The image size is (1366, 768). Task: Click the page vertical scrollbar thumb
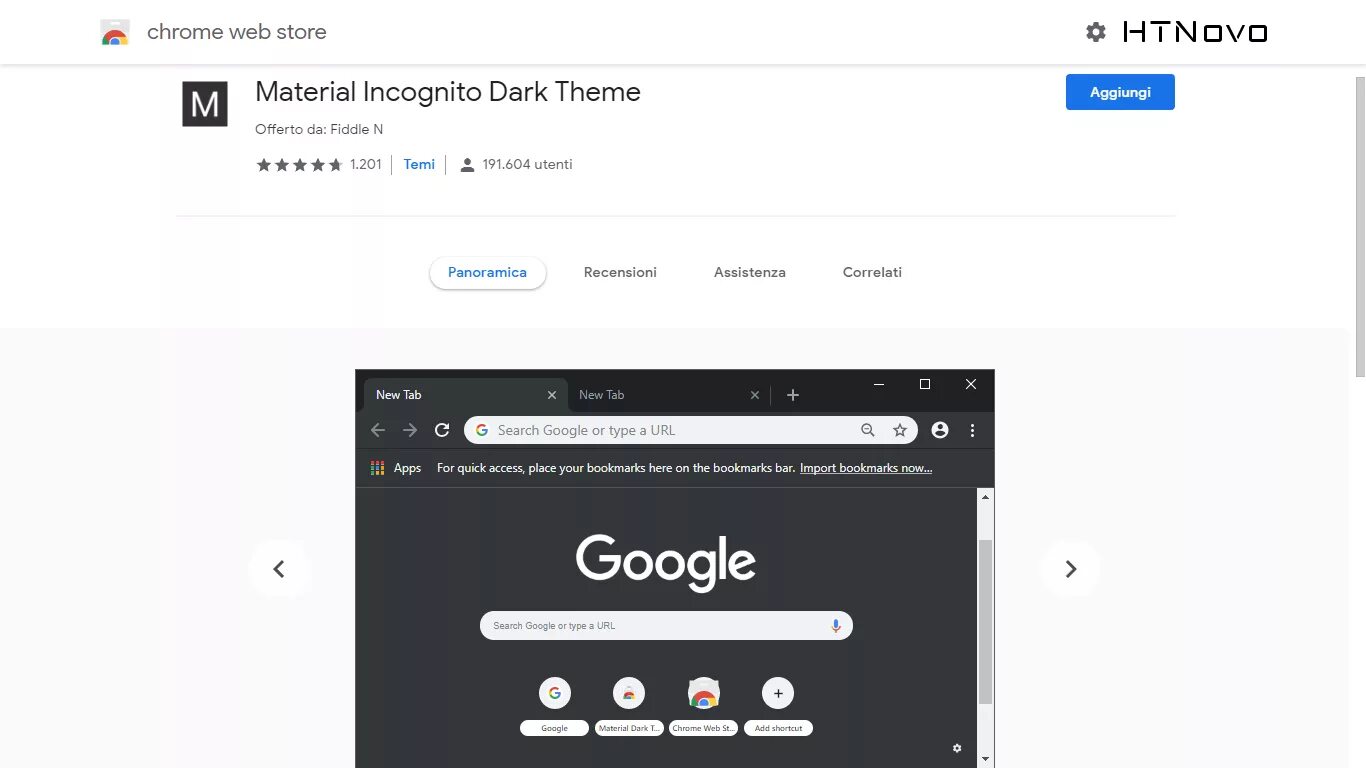[x=1360, y=225]
